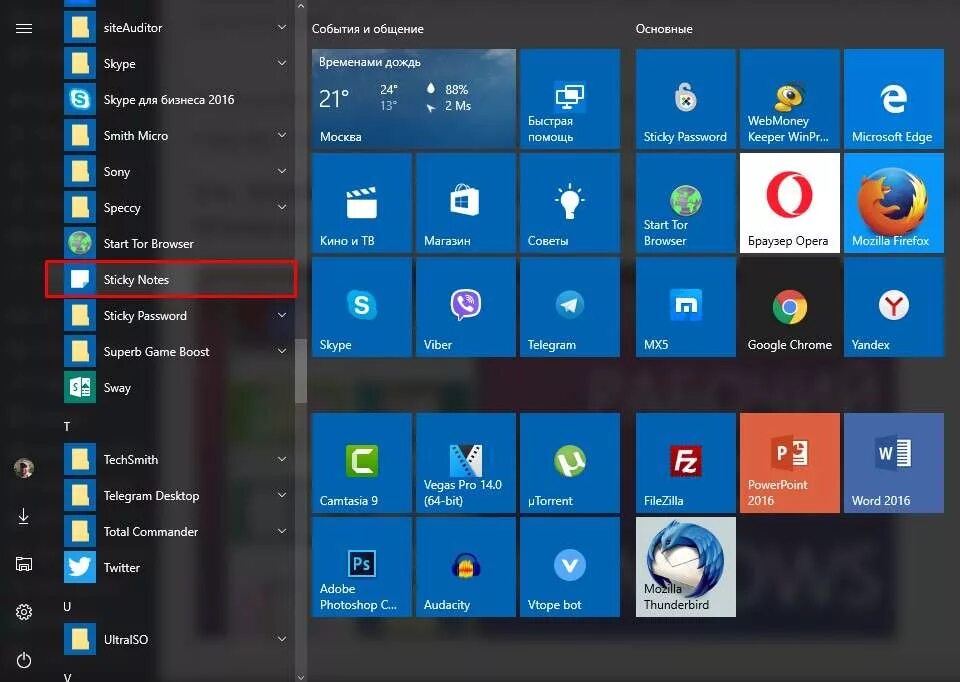The height and width of the screenshot is (682, 960).
Task: Launch Google Chrome tile
Action: coord(790,307)
